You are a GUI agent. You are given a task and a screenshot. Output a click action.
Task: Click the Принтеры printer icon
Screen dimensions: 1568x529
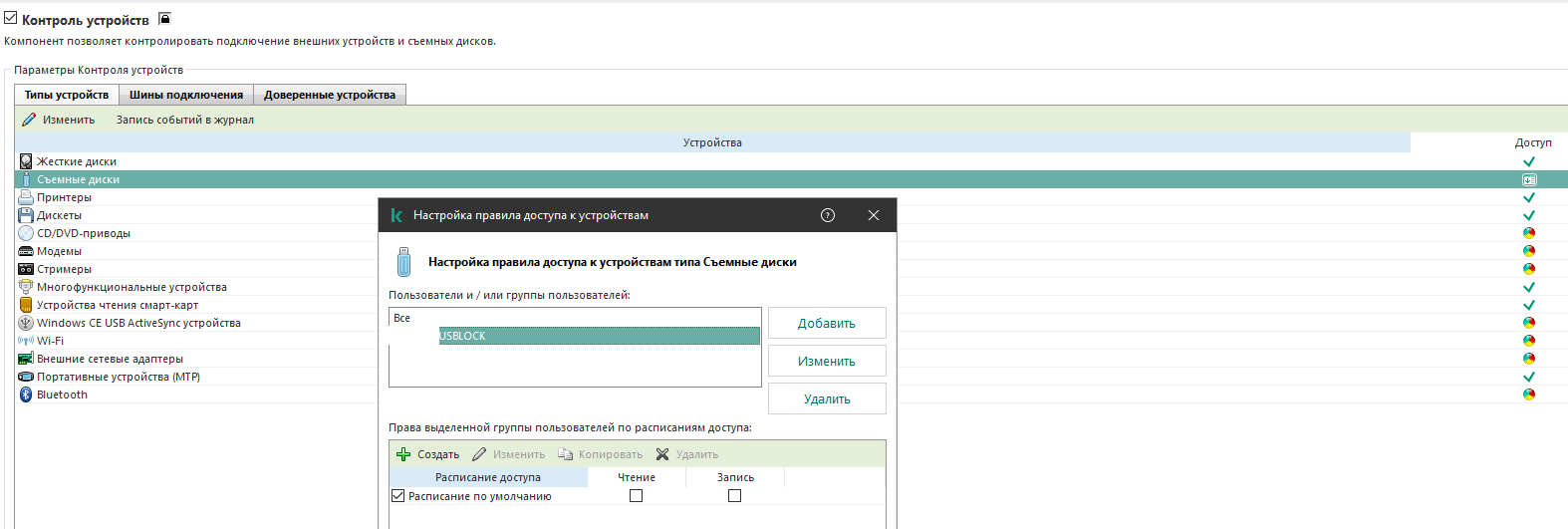pyautogui.click(x=26, y=197)
